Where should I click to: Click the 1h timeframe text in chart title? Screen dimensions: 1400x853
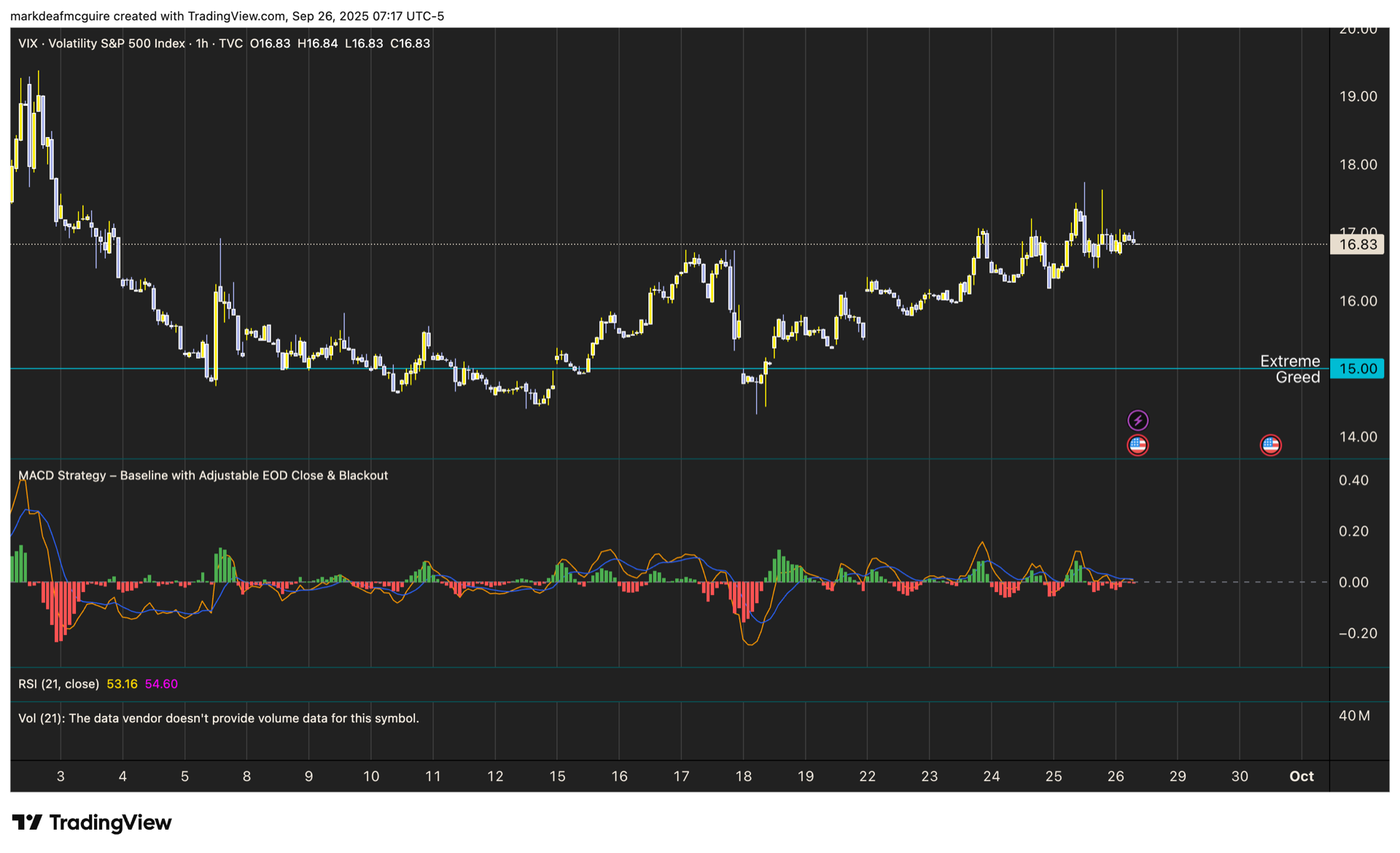point(202,44)
